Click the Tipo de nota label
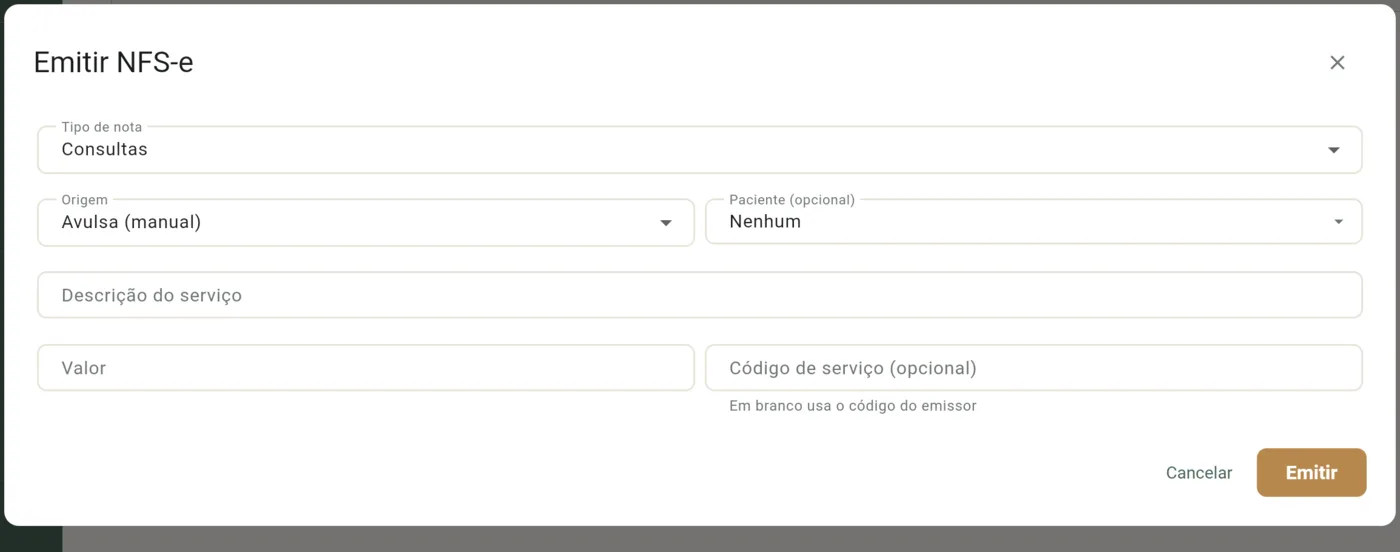Image resolution: width=1400 pixels, height=552 pixels. [x=102, y=127]
